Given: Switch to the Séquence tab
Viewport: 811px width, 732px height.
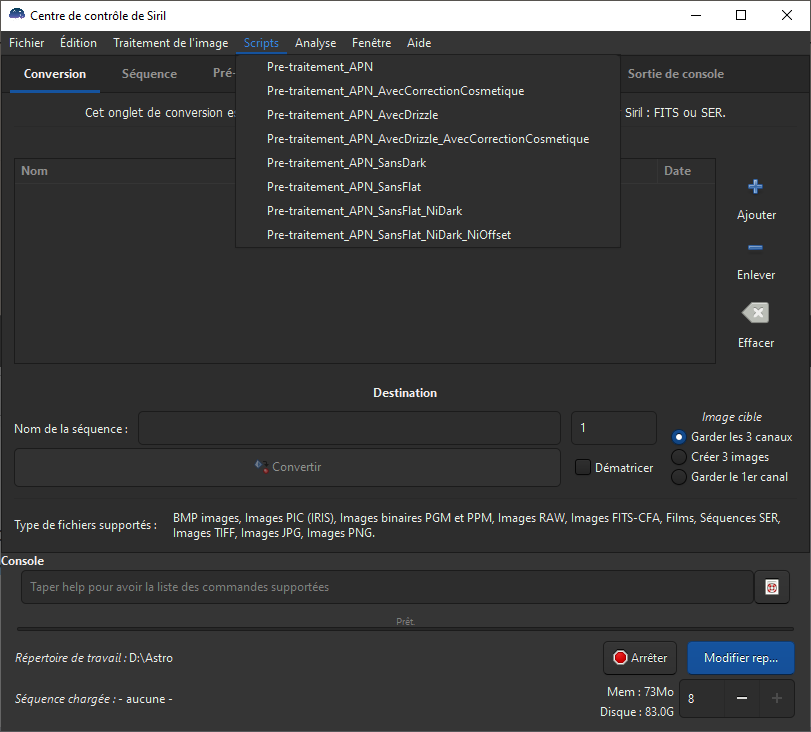Looking at the screenshot, I should point(149,74).
